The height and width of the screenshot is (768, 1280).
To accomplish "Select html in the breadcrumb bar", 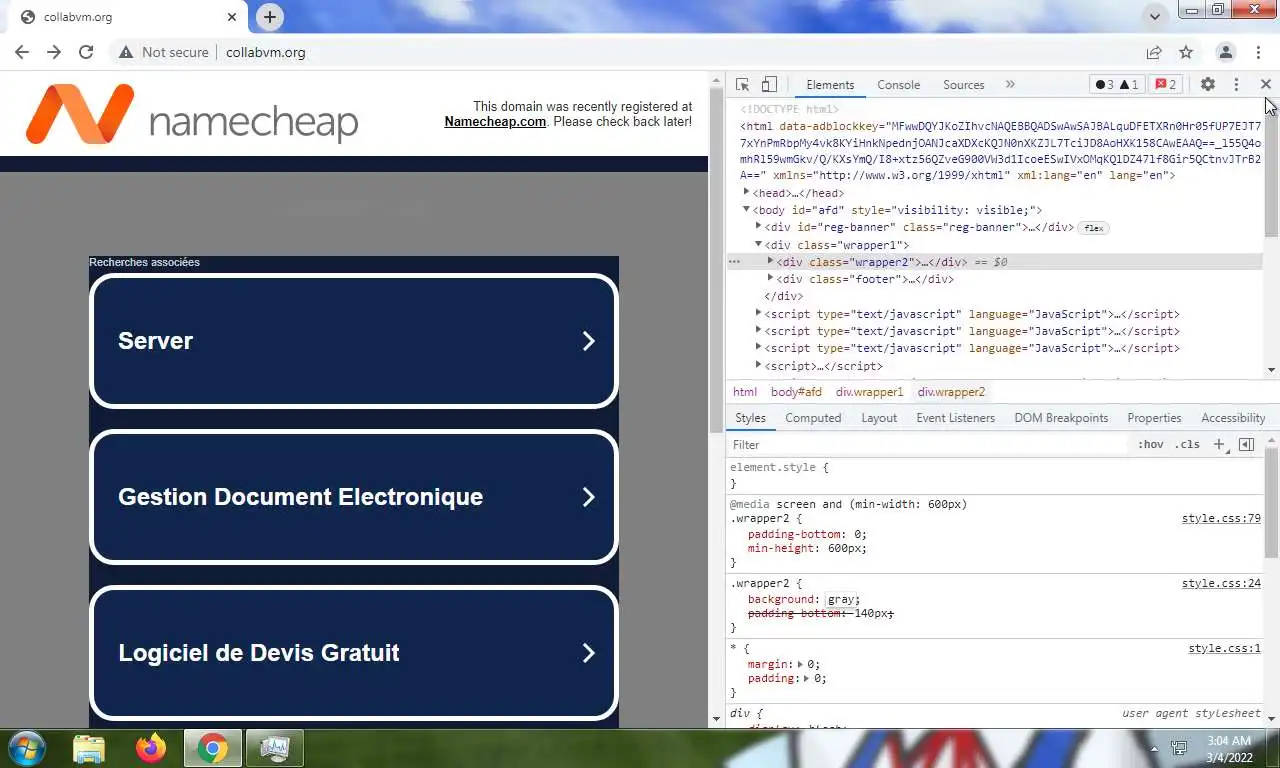I will (x=745, y=392).
